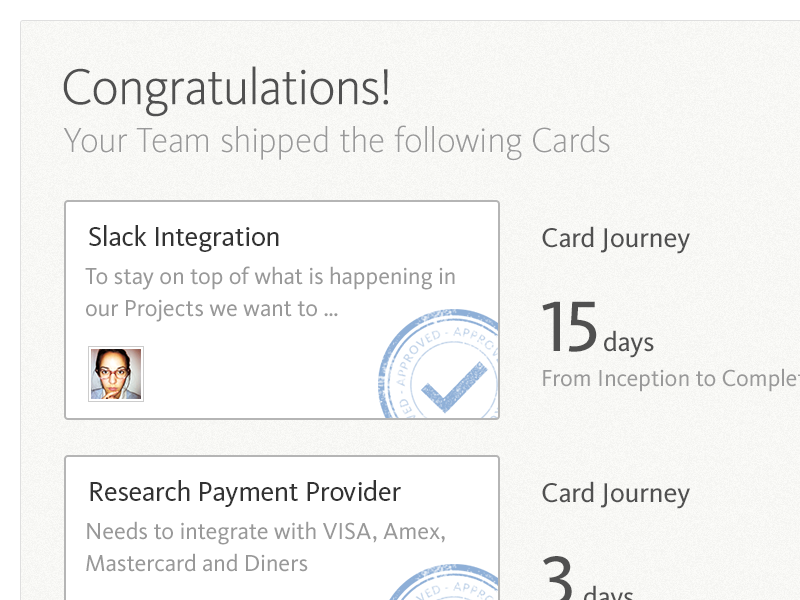This screenshot has height=600, width=800.
Task: Click the approved stamp on Slack Integration
Action: [439, 364]
